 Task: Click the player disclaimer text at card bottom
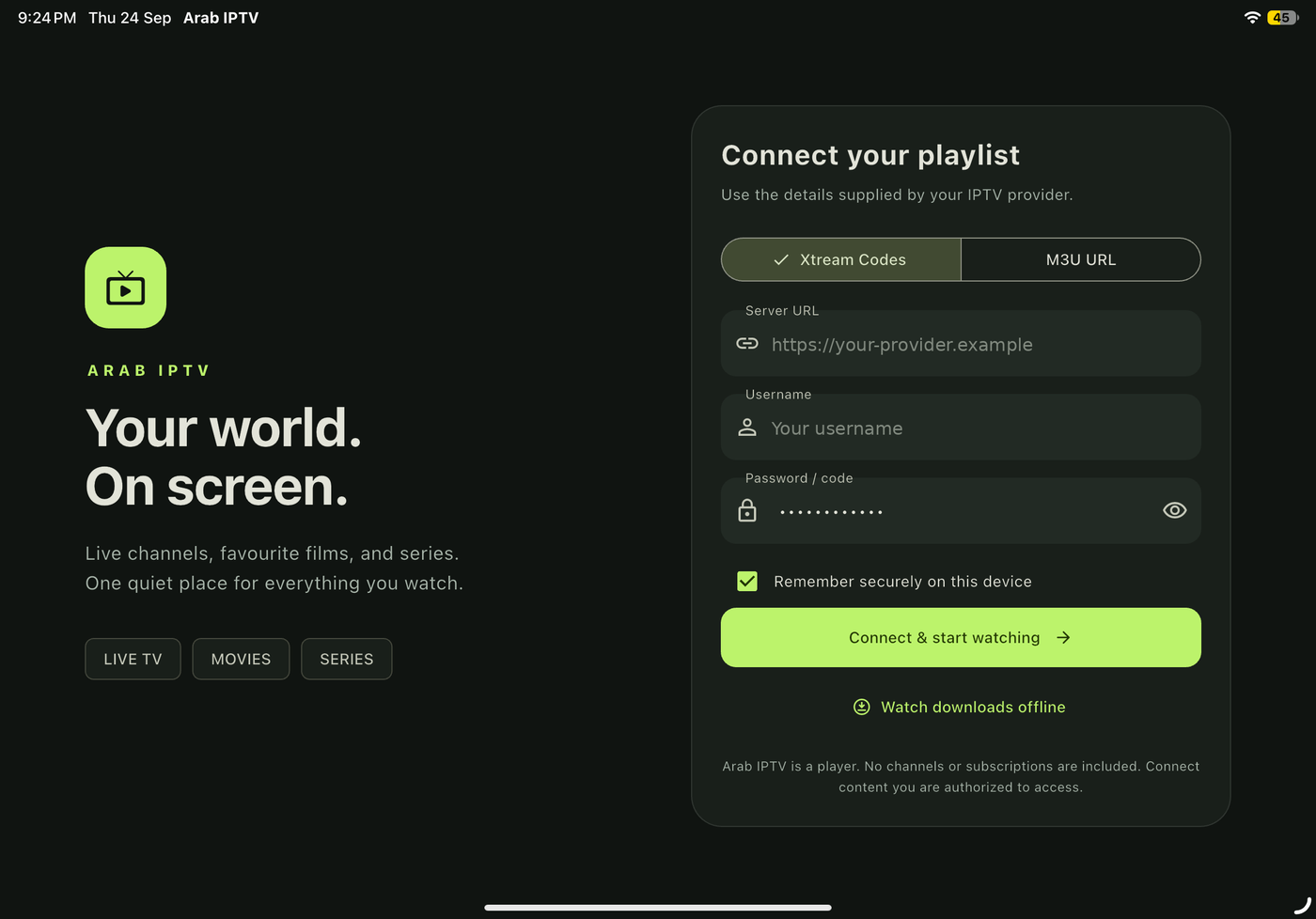pyautogui.click(x=961, y=776)
